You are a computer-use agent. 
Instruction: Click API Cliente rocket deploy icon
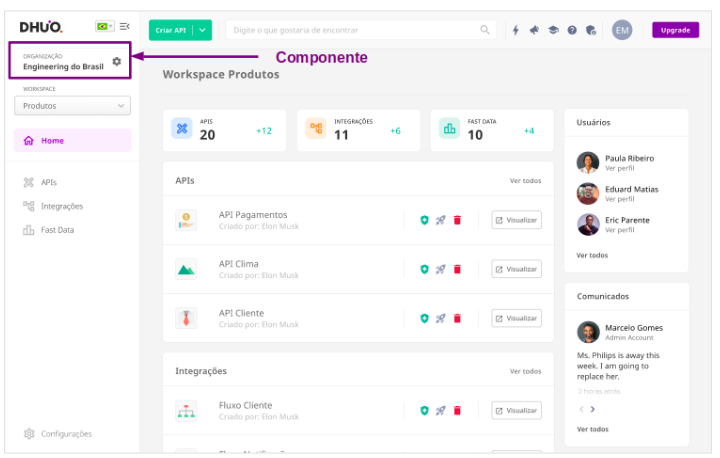[x=440, y=319]
